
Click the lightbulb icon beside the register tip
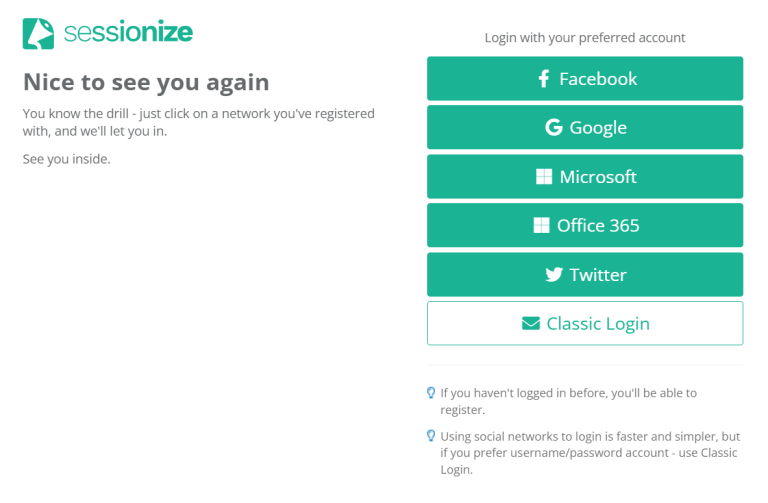click(431, 393)
